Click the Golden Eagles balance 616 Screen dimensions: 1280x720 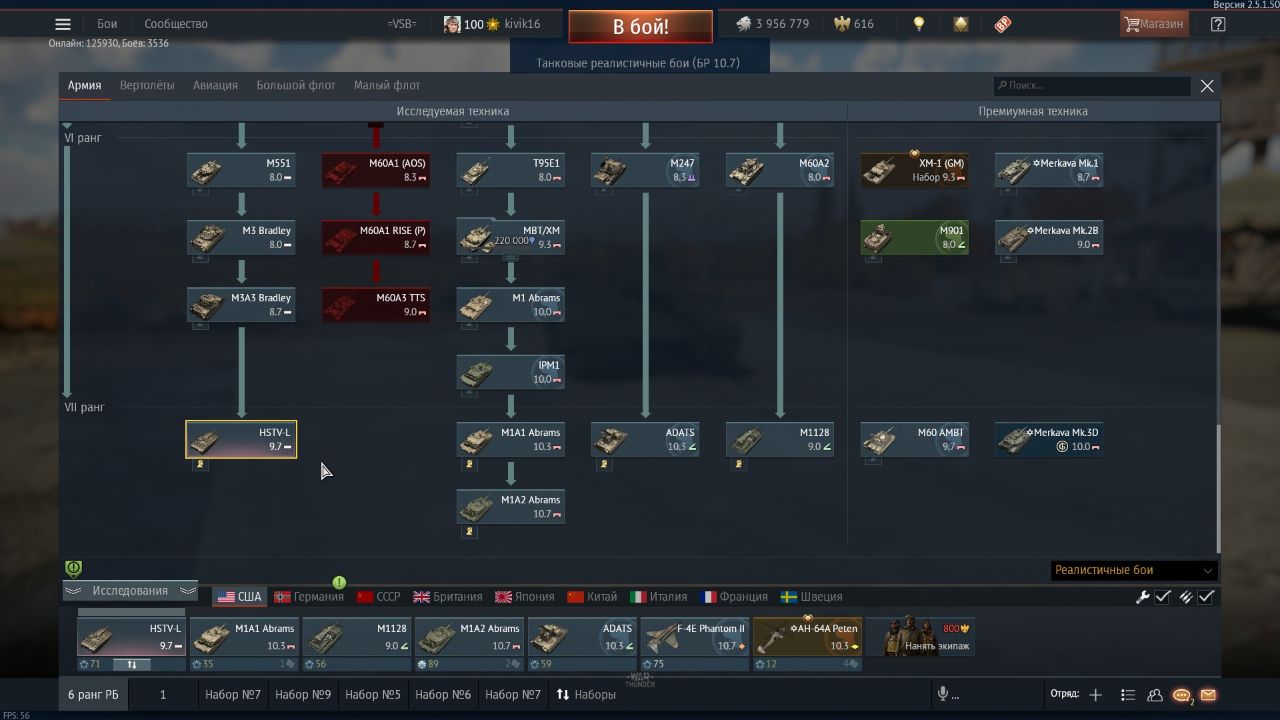[x=854, y=24]
